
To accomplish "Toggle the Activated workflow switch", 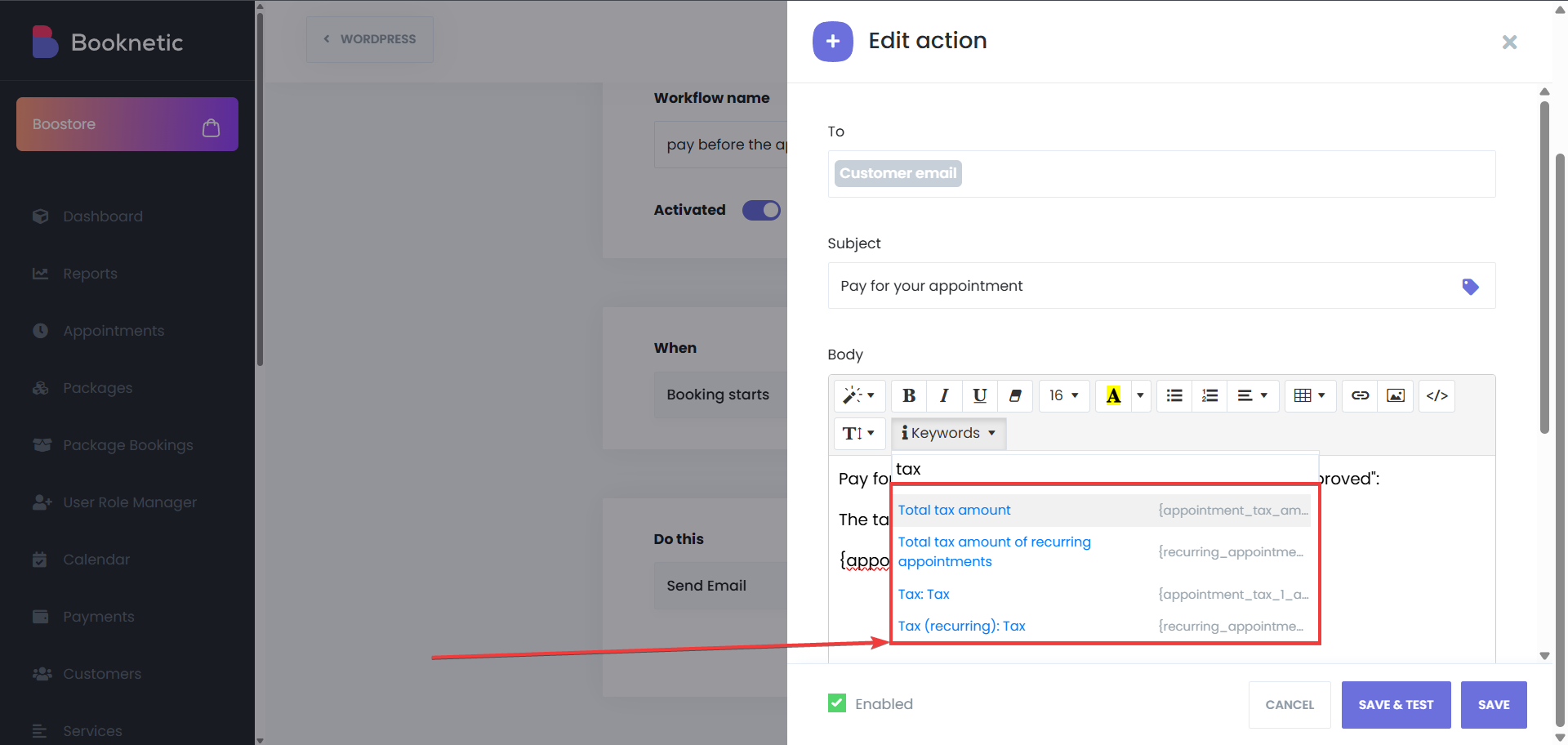I will (761, 210).
